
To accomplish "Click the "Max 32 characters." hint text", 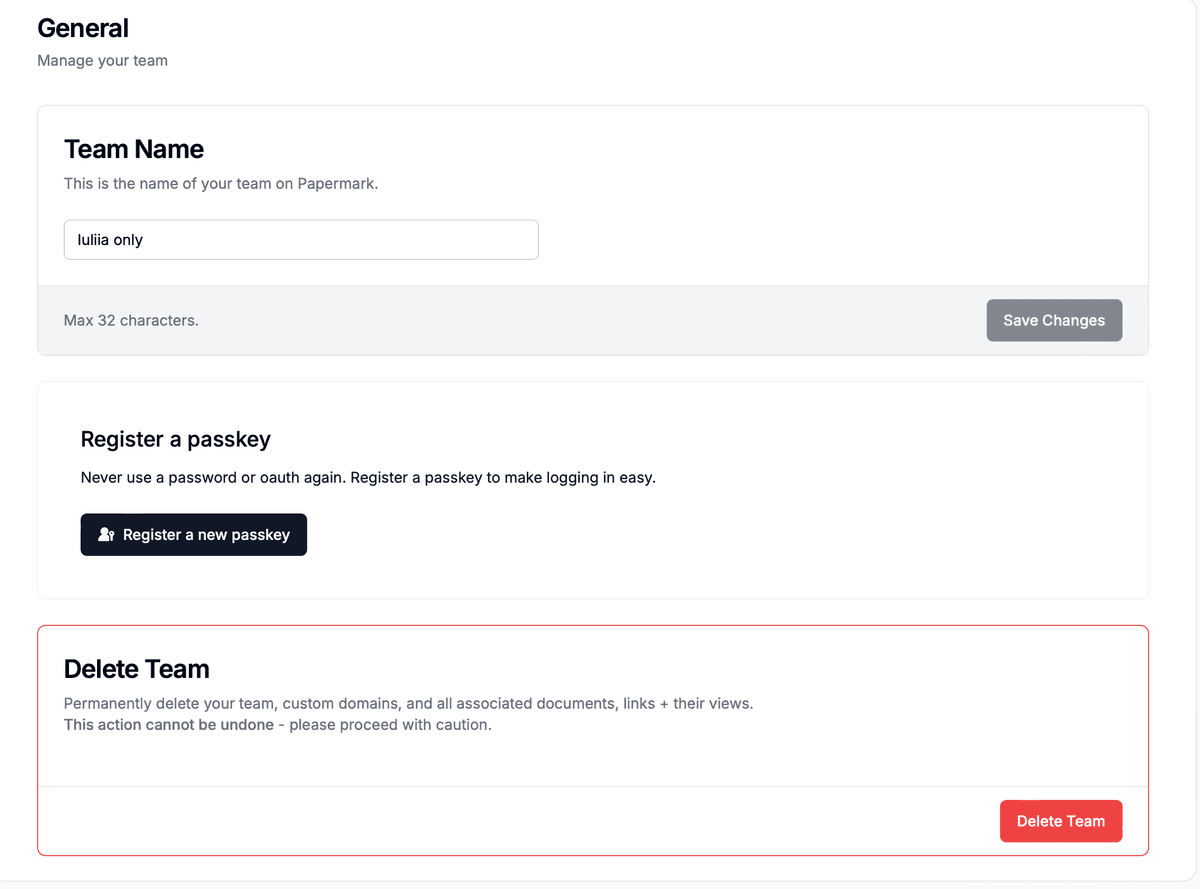I will pos(131,321).
